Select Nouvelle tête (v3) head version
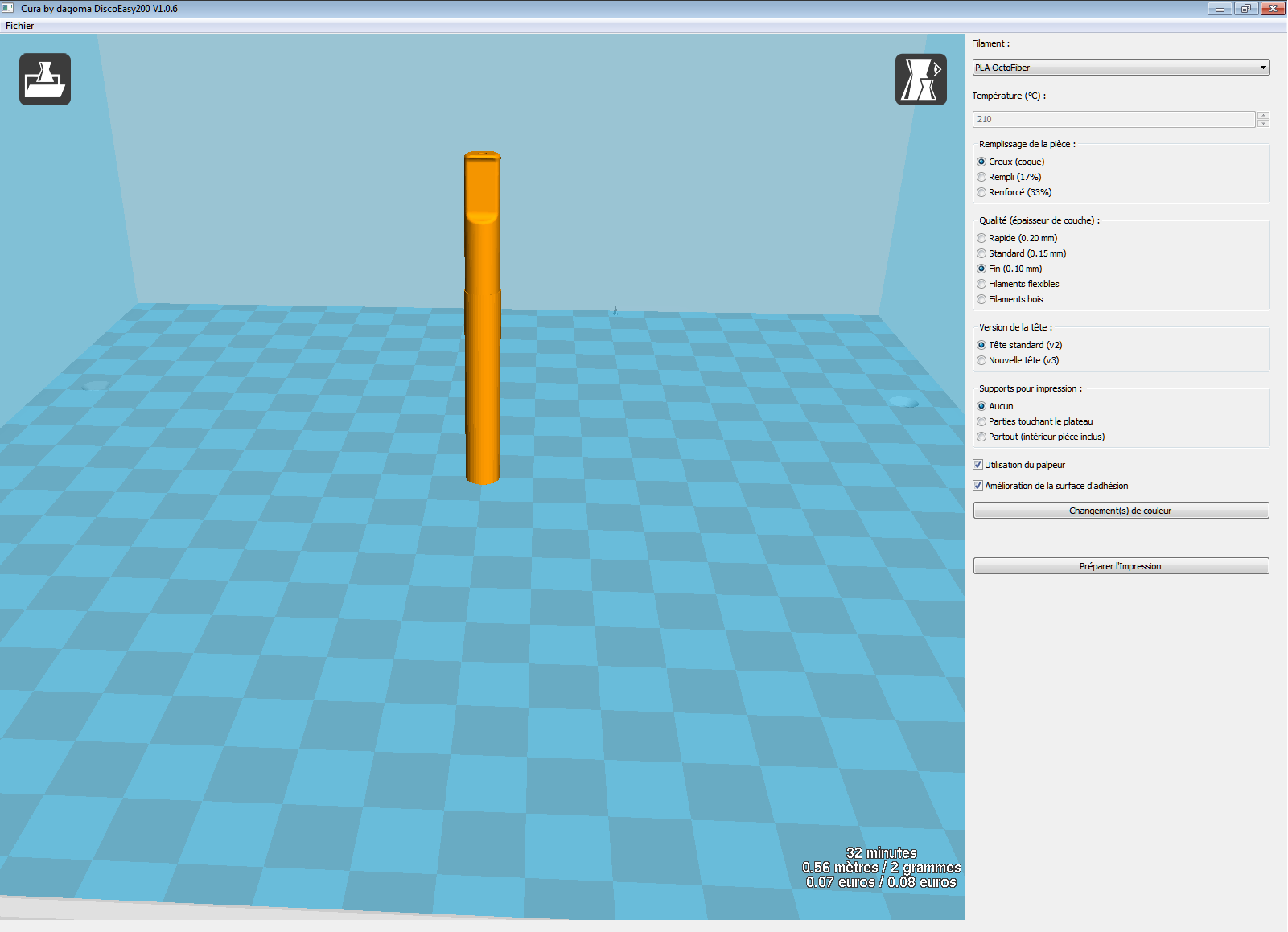 [1018, 360]
